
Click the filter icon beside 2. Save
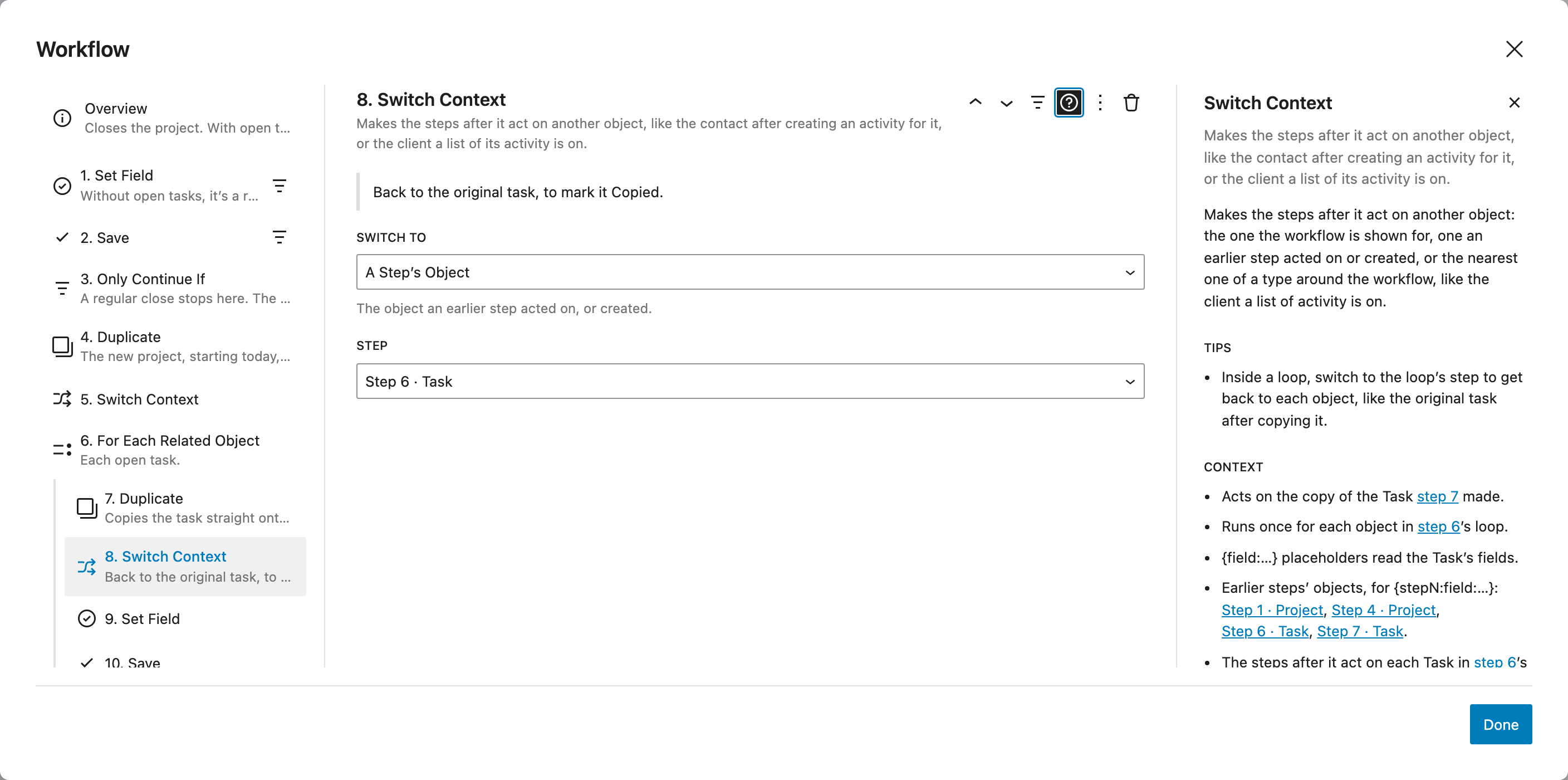click(x=280, y=237)
